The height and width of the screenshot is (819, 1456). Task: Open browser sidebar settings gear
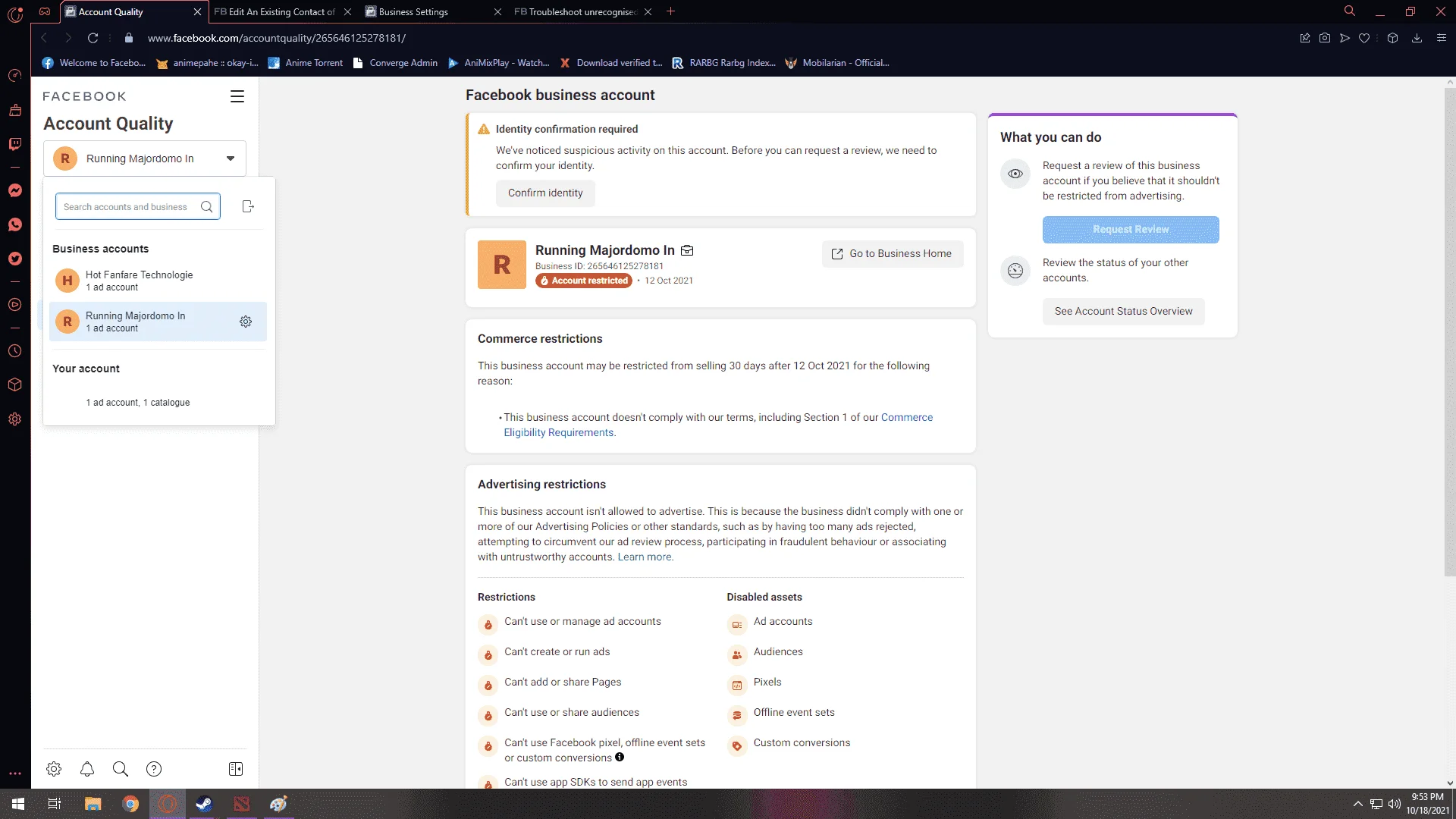14,419
